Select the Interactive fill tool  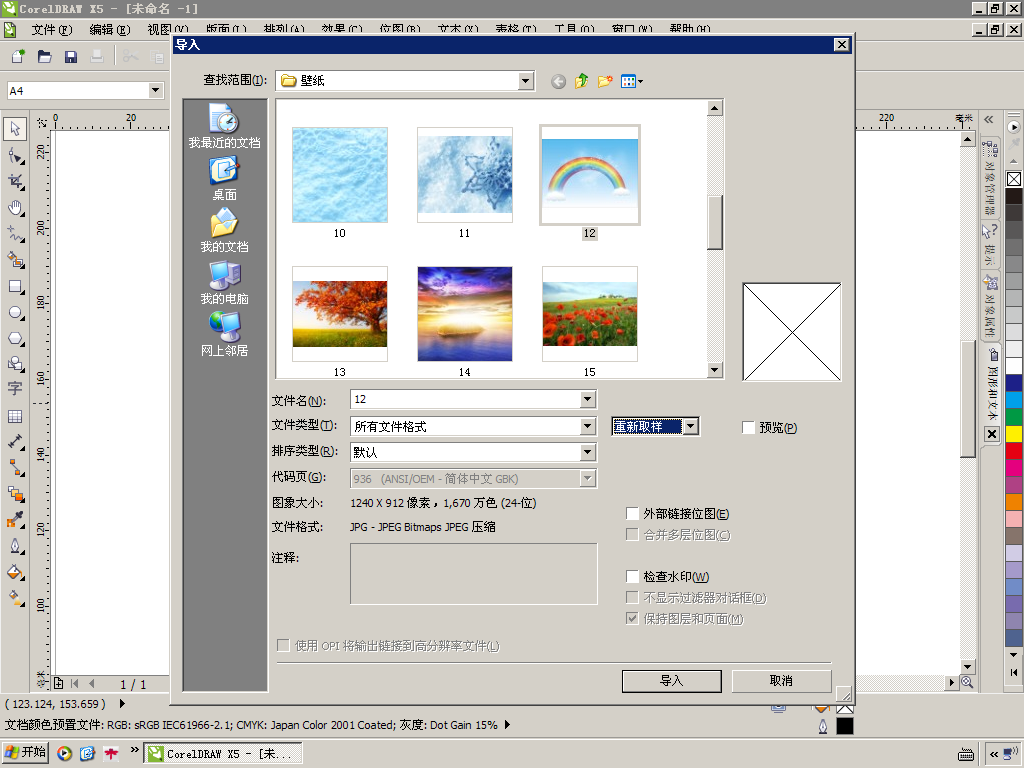pyautogui.click(x=15, y=598)
